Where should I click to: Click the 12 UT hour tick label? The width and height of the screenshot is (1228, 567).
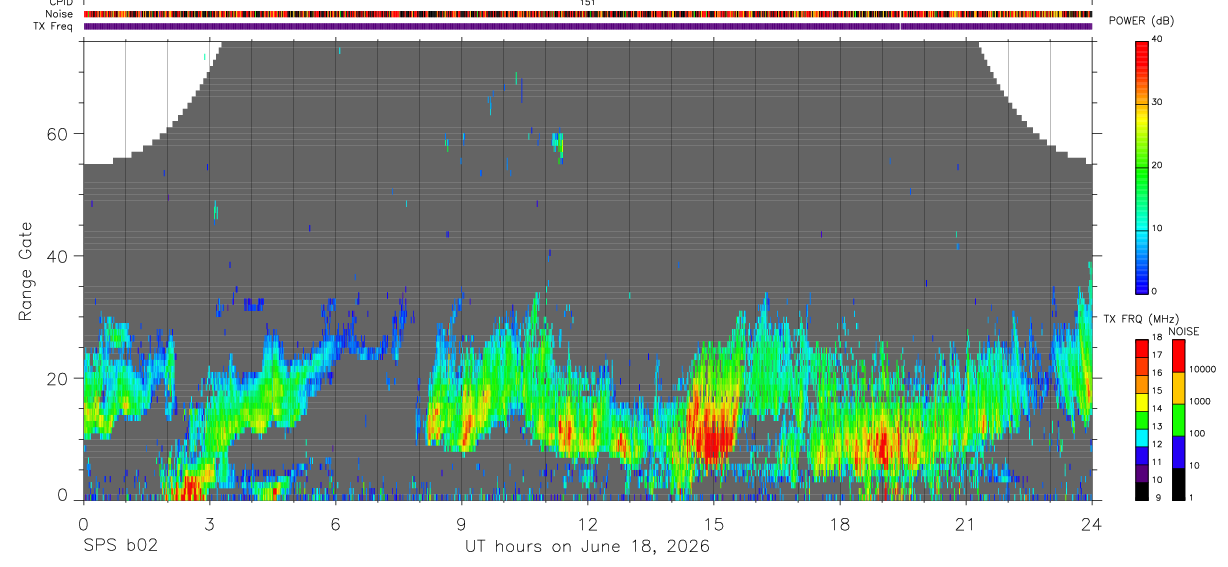587,524
